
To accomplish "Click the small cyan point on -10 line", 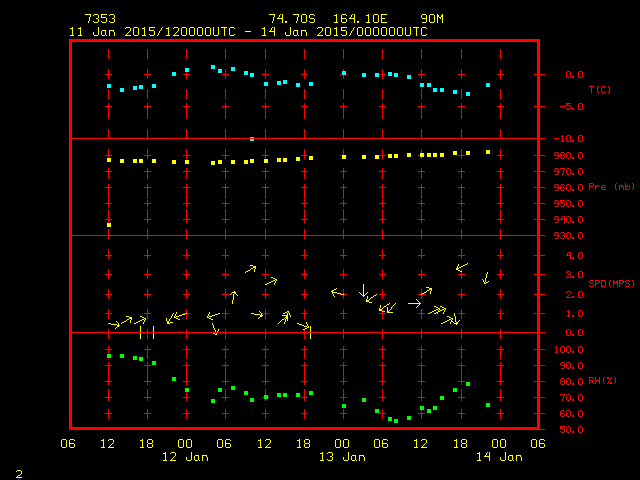I will [252, 139].
